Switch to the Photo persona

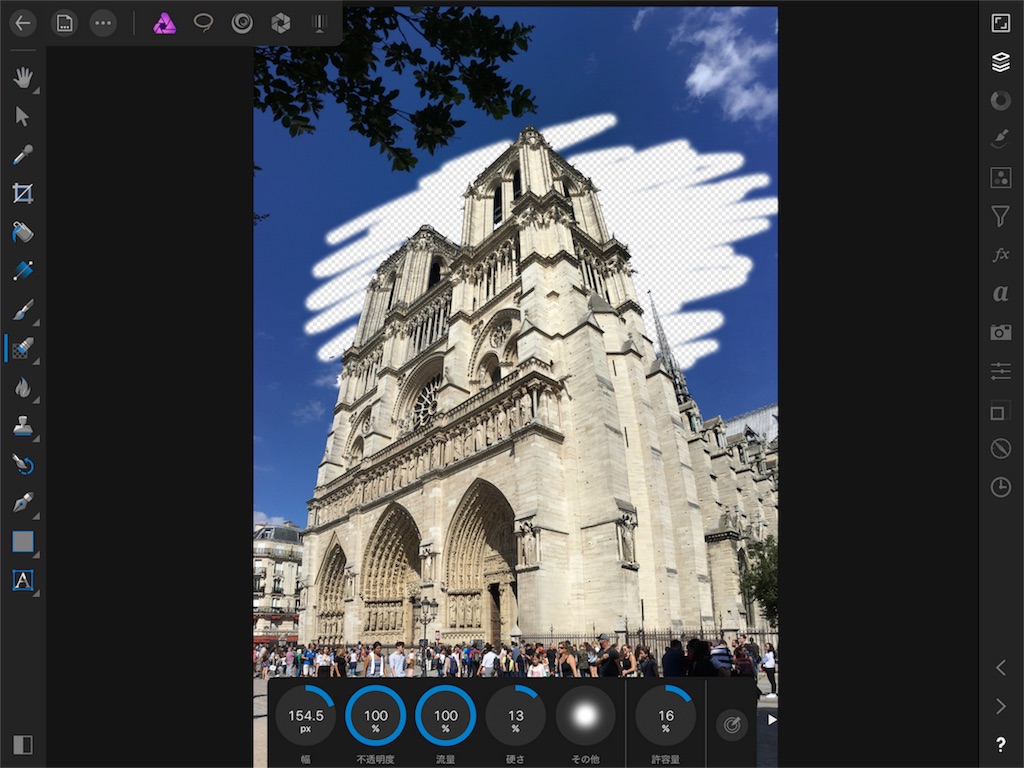tap(164, 24)
